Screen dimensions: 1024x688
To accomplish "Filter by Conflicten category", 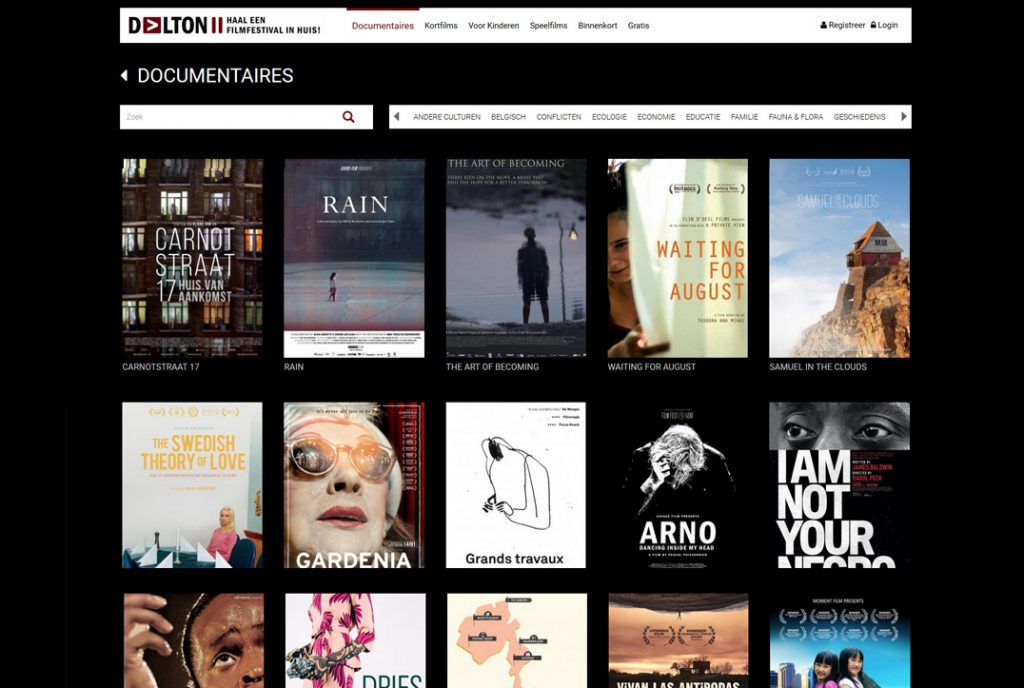I will pos(558,117).
